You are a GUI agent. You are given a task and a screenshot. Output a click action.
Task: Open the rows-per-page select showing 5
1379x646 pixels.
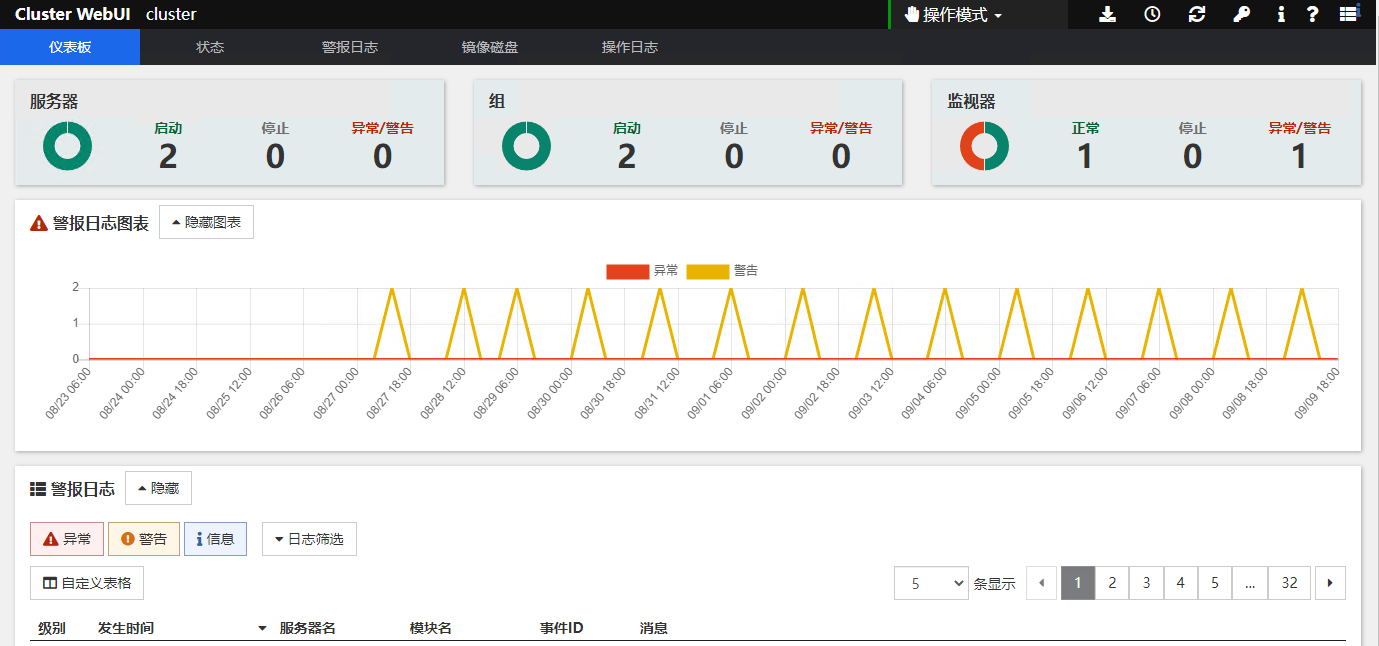pyautogui.click(x=931, y=583)
